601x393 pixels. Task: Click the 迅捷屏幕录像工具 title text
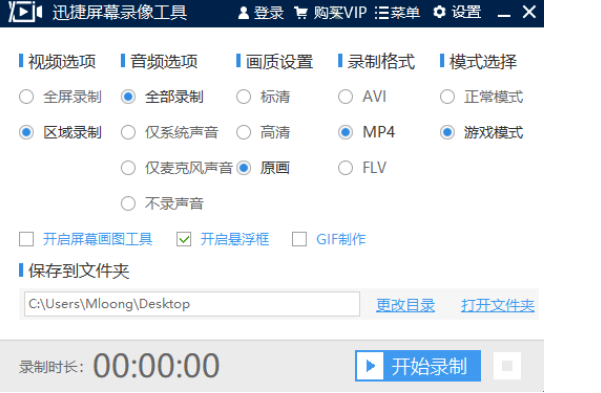click(x=120, y=12)
